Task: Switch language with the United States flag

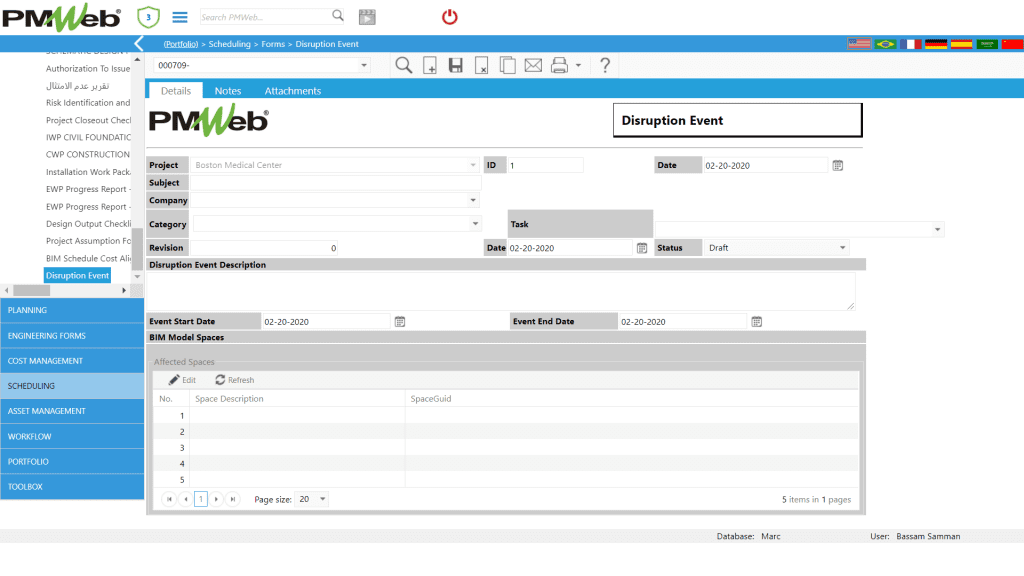Action: click(859, 44)
